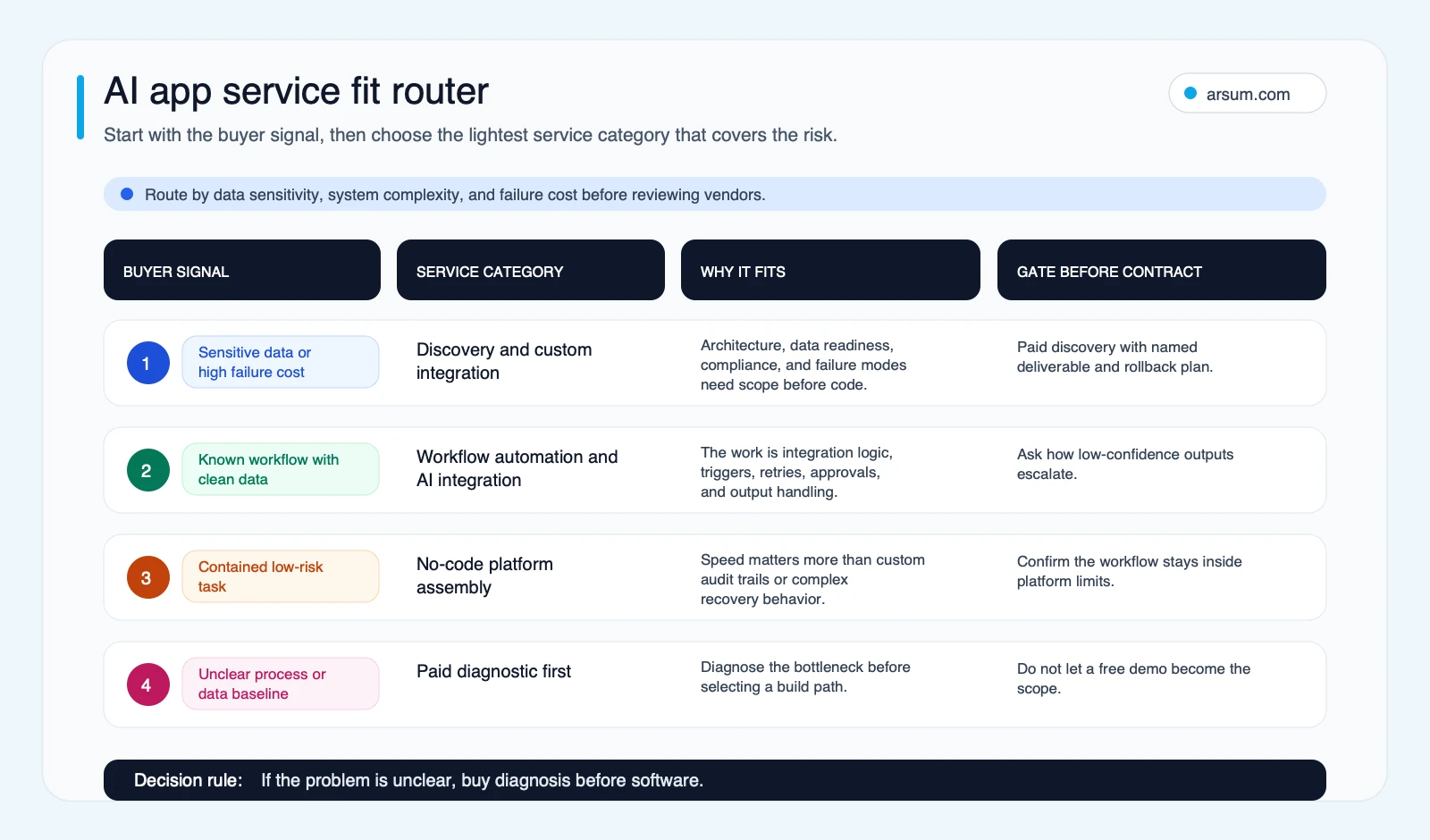
Task: Select the 'Sensitive data or high failure cost' tag
Action: [x=281, y=362]
